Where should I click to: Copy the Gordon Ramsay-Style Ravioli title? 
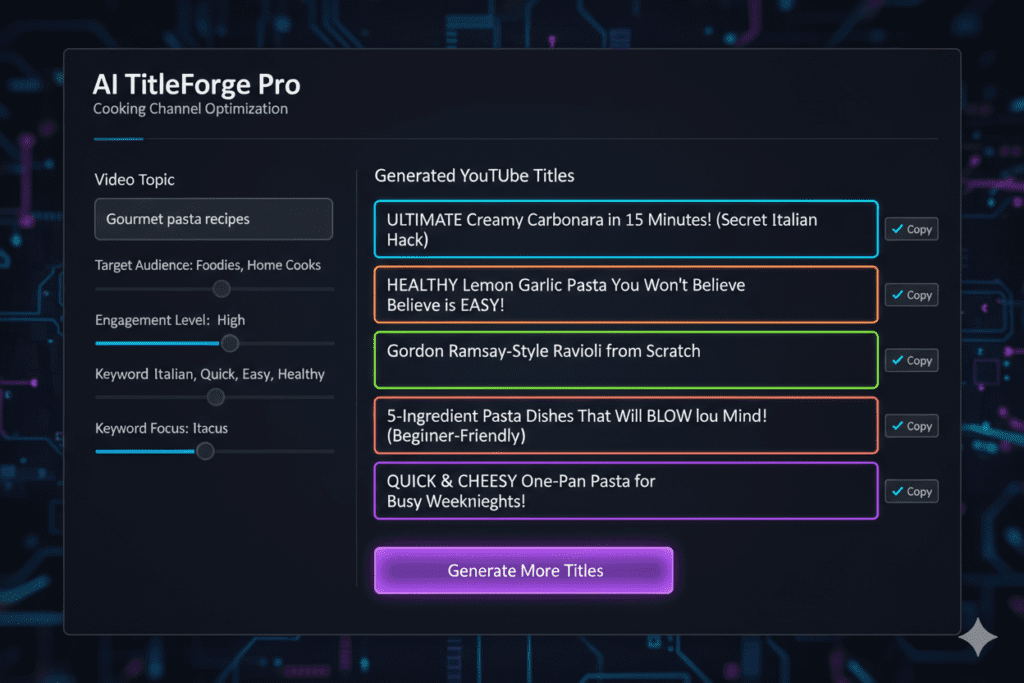911,360
